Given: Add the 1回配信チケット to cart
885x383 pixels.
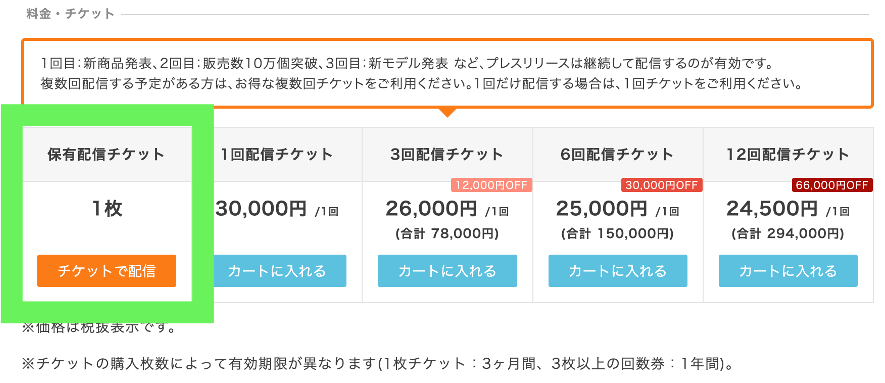Looking at the screenshot, I should [279, 271].
